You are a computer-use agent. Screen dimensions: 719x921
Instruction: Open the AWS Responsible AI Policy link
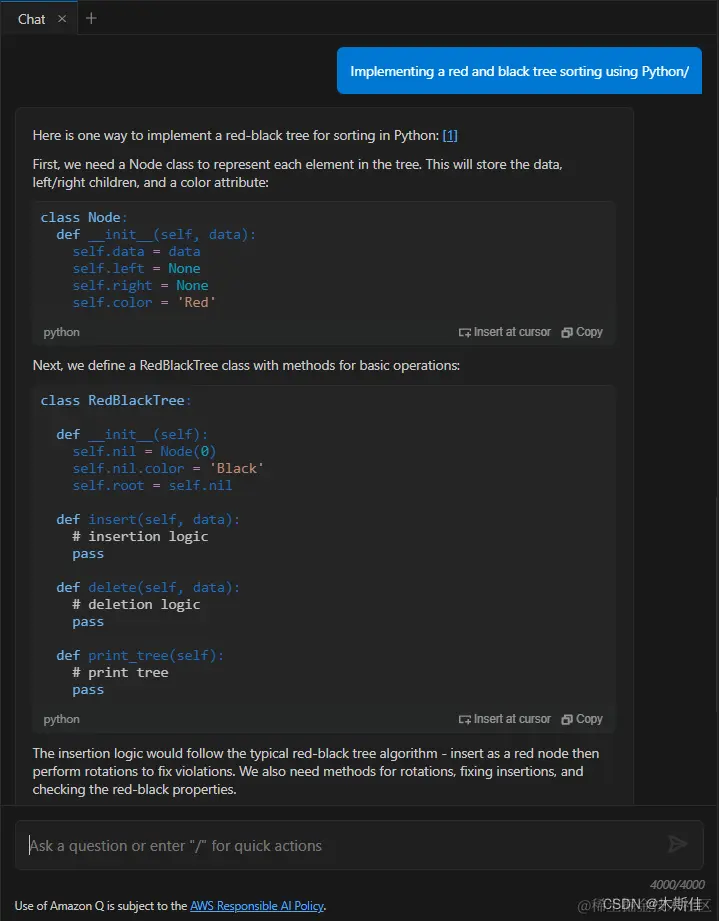tap(257, 906)
